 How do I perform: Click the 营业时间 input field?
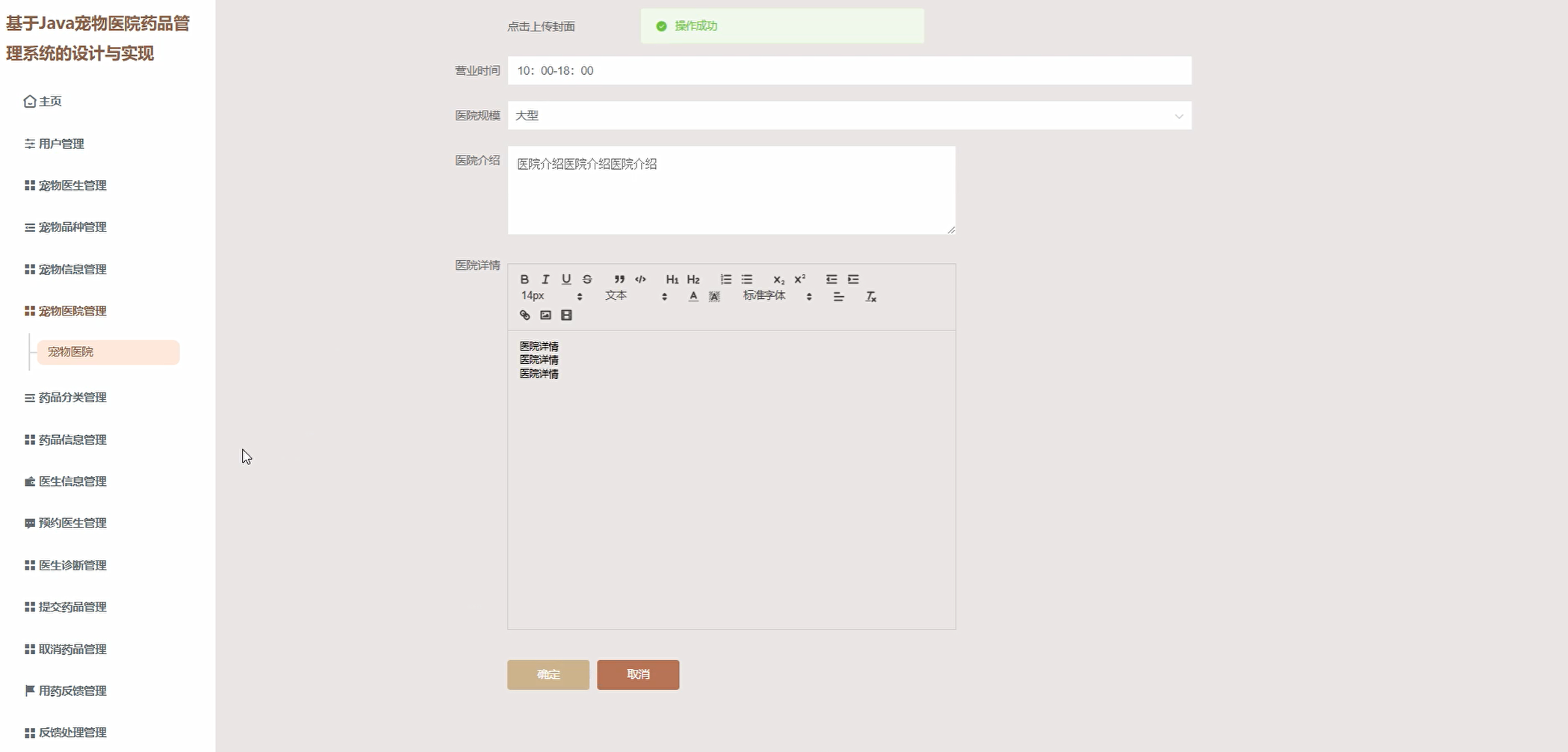click(849, 71)
